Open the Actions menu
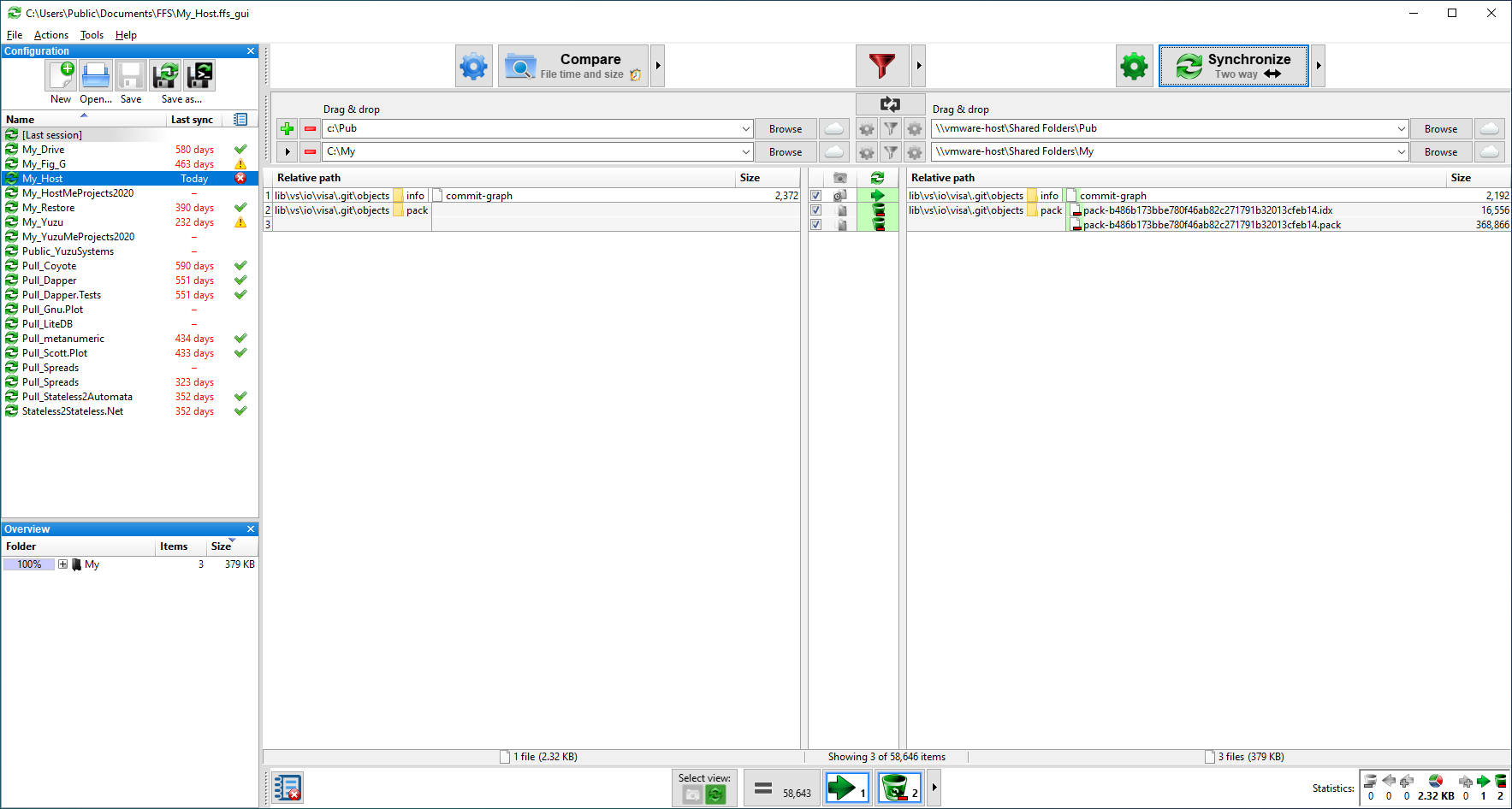This screenshot has height=809, width=1512. pyautogui.click(x=51, y=35)
